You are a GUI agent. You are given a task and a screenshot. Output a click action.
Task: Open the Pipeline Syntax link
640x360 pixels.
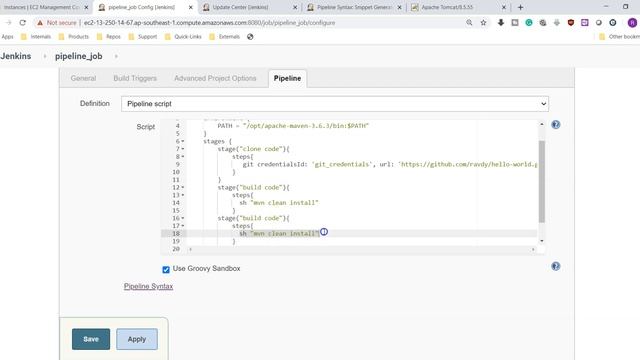tap(149, 287)
